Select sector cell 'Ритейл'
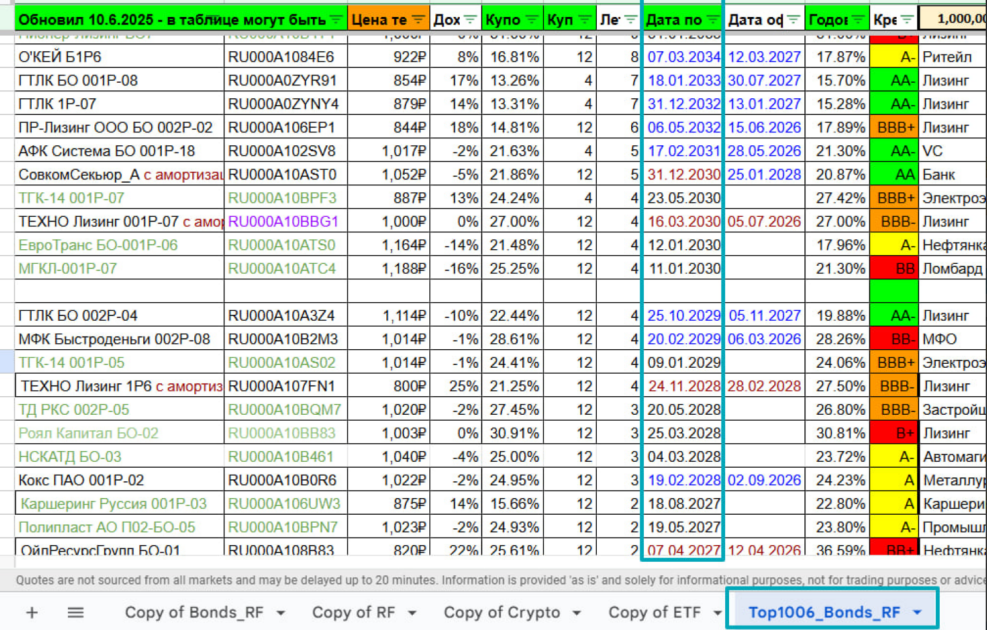The width and height of the screenshot is (987, 630). [x=952, y=57]
